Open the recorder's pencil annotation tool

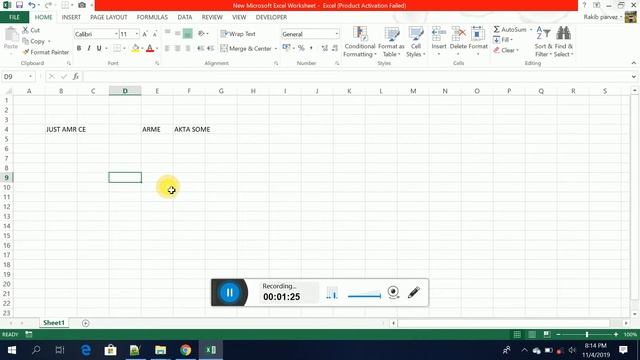[x=413, y=292]
